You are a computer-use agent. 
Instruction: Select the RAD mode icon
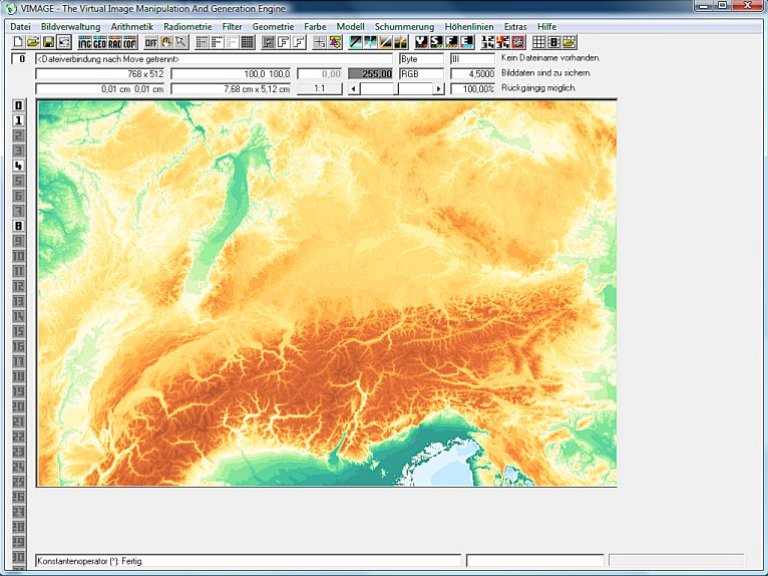point(115,42)
